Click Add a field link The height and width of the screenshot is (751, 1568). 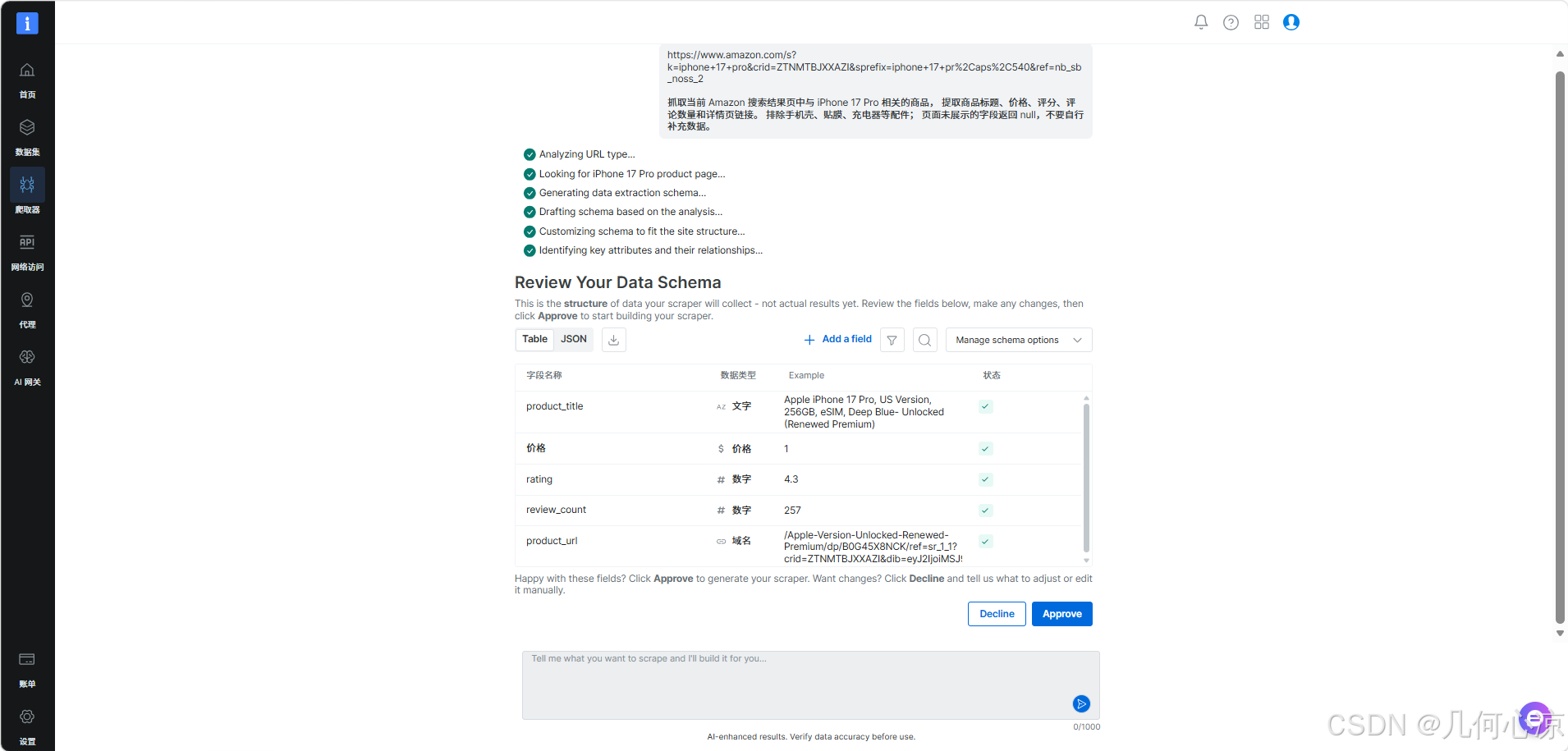[x=837, y=339]
